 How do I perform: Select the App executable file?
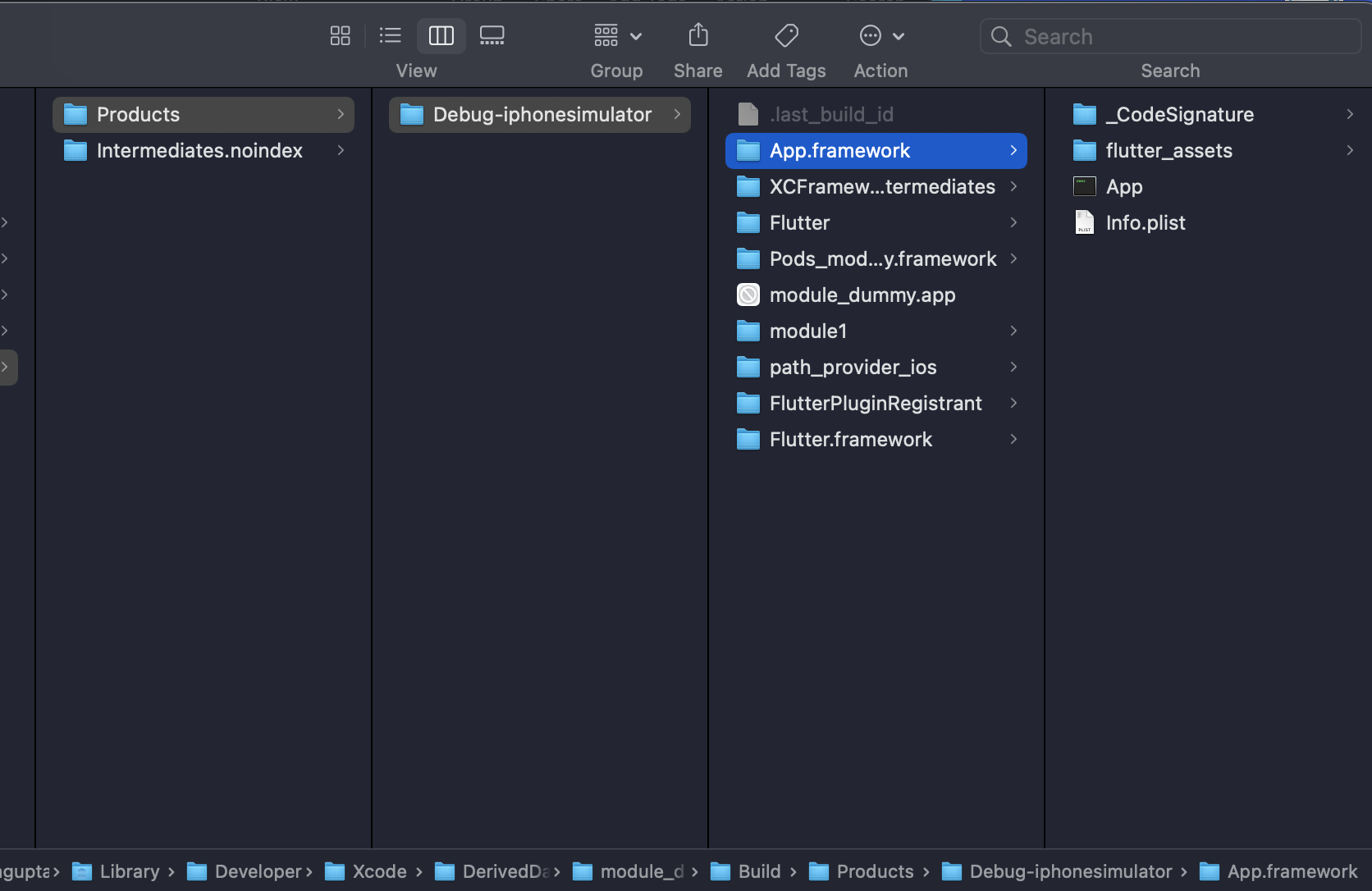(x=1125, y=186)
